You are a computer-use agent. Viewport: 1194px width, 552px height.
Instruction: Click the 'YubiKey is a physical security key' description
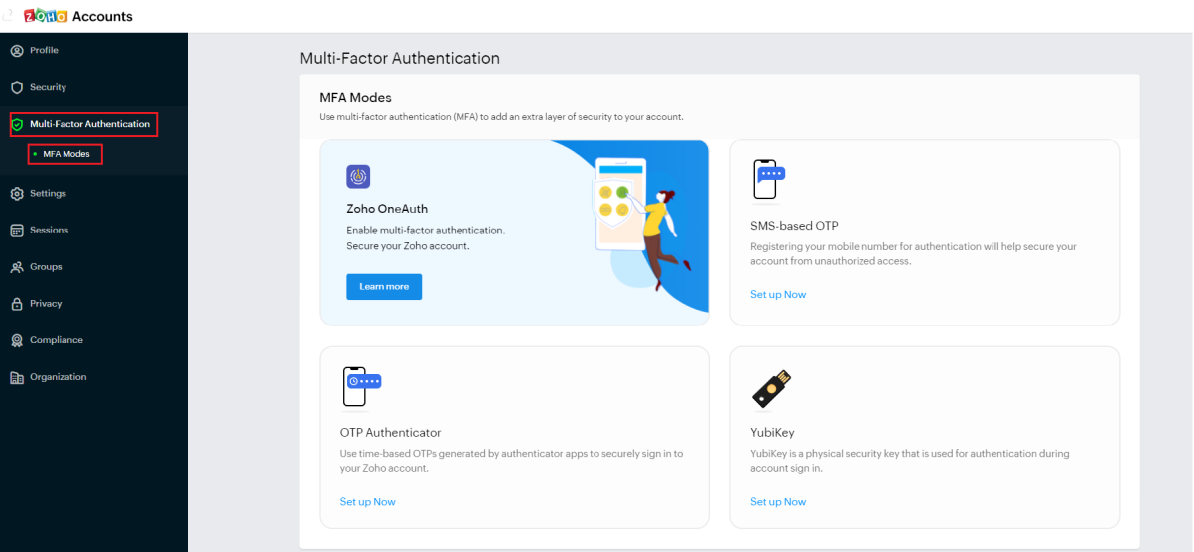pos(910,461)
